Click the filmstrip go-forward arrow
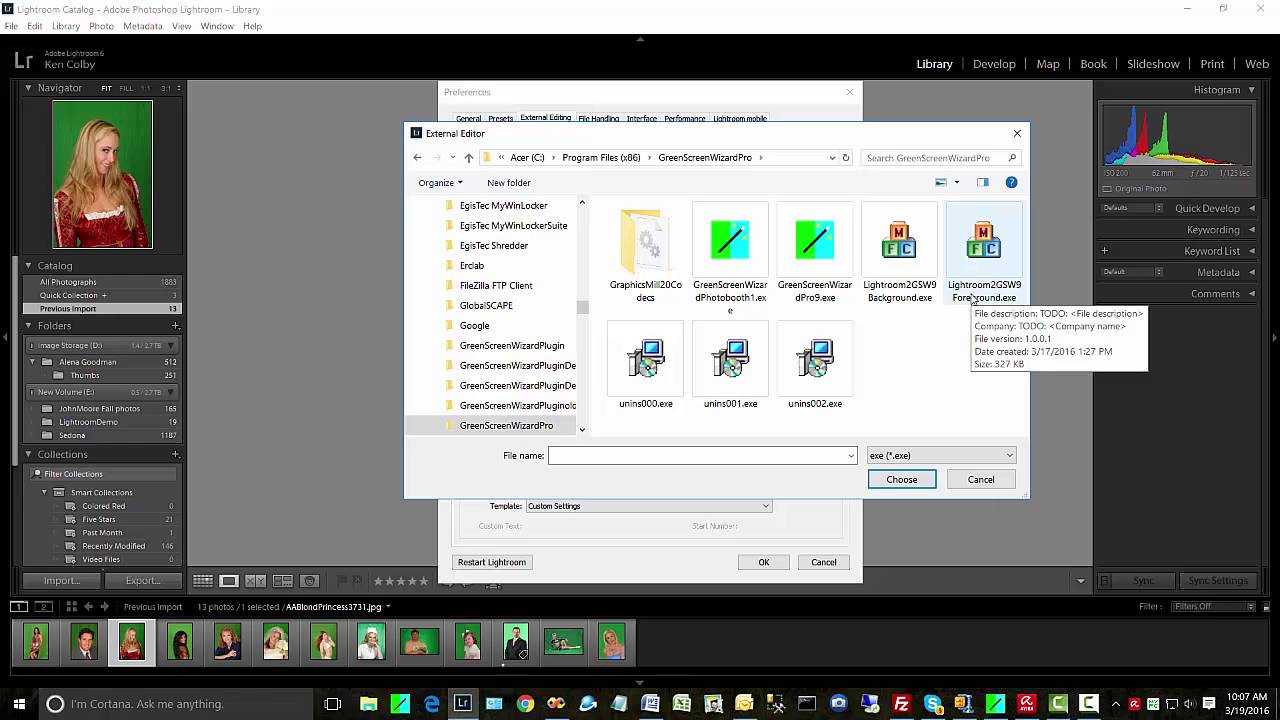1280x720 pixels. (105, 606)
